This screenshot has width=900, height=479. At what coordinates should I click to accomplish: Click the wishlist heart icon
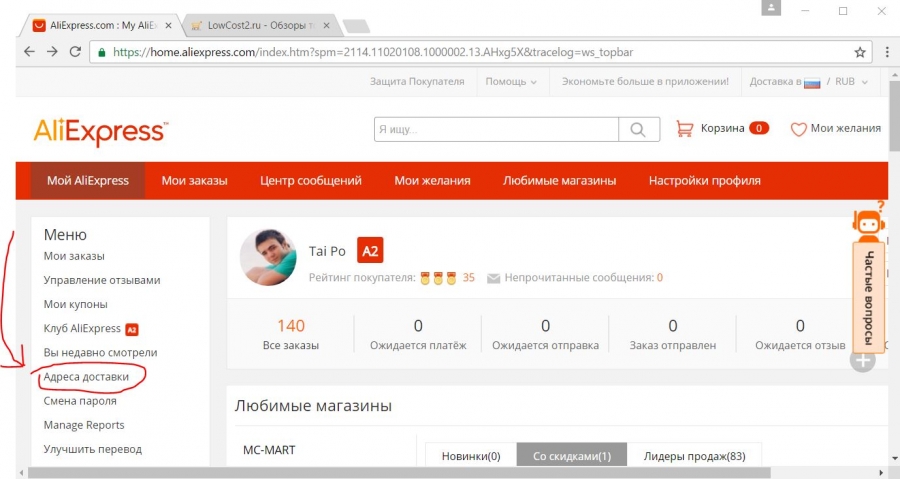click(798, 130)
